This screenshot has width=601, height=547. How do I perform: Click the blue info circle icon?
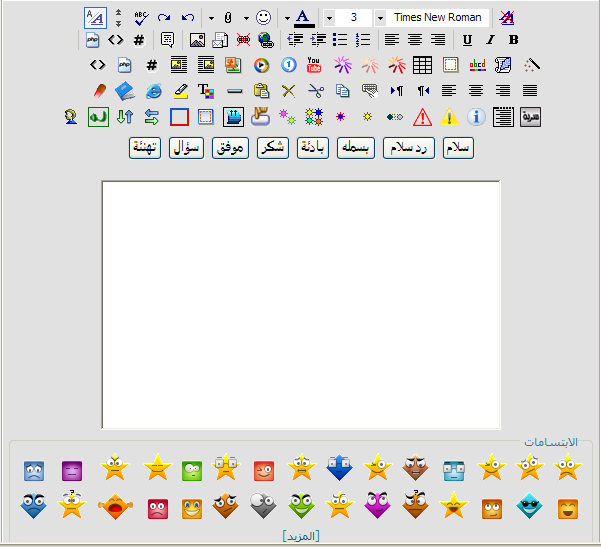[476, 117]
